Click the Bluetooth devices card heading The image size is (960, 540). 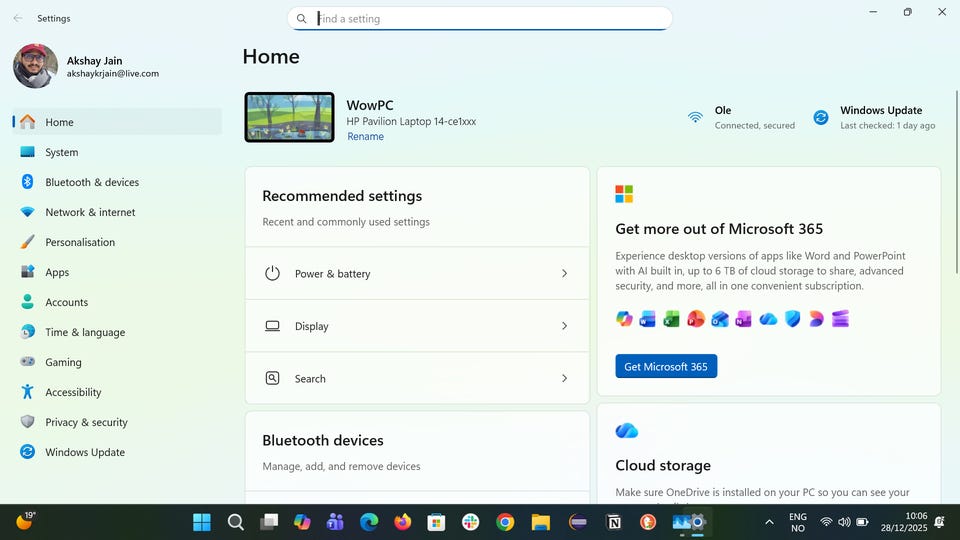click(x=323, y=440)
